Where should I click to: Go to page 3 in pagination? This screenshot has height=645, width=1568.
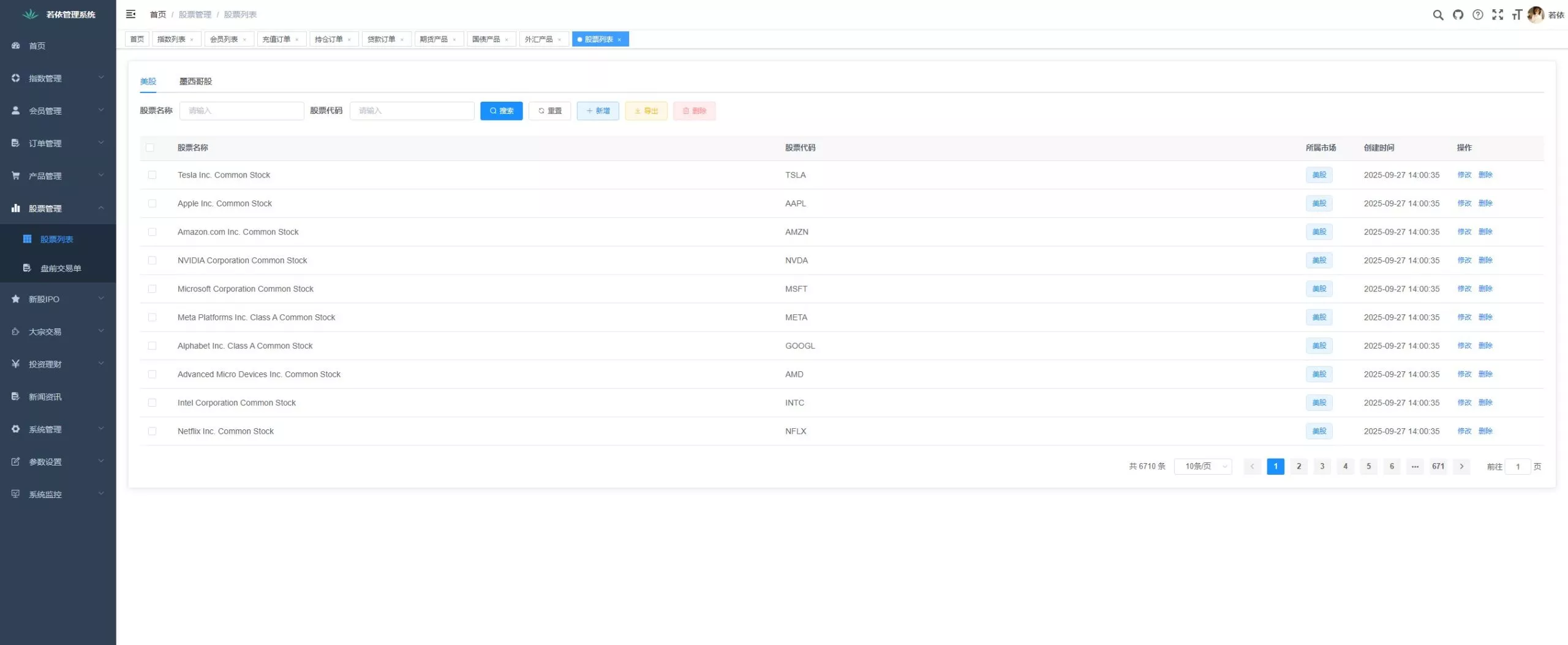point(1322,467)
